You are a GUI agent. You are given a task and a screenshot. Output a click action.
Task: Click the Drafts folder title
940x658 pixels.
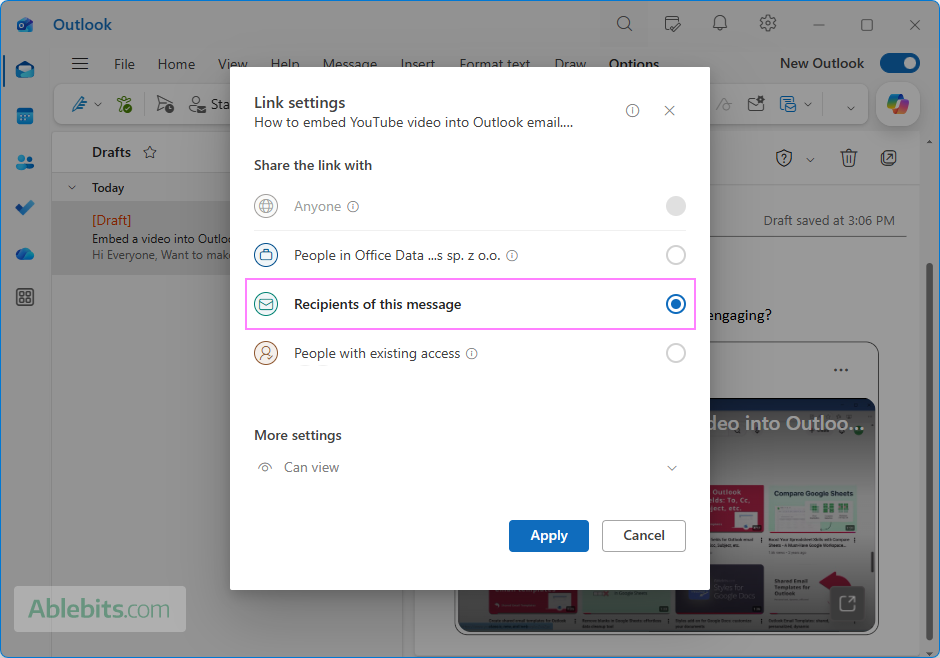tap(112, 152)
